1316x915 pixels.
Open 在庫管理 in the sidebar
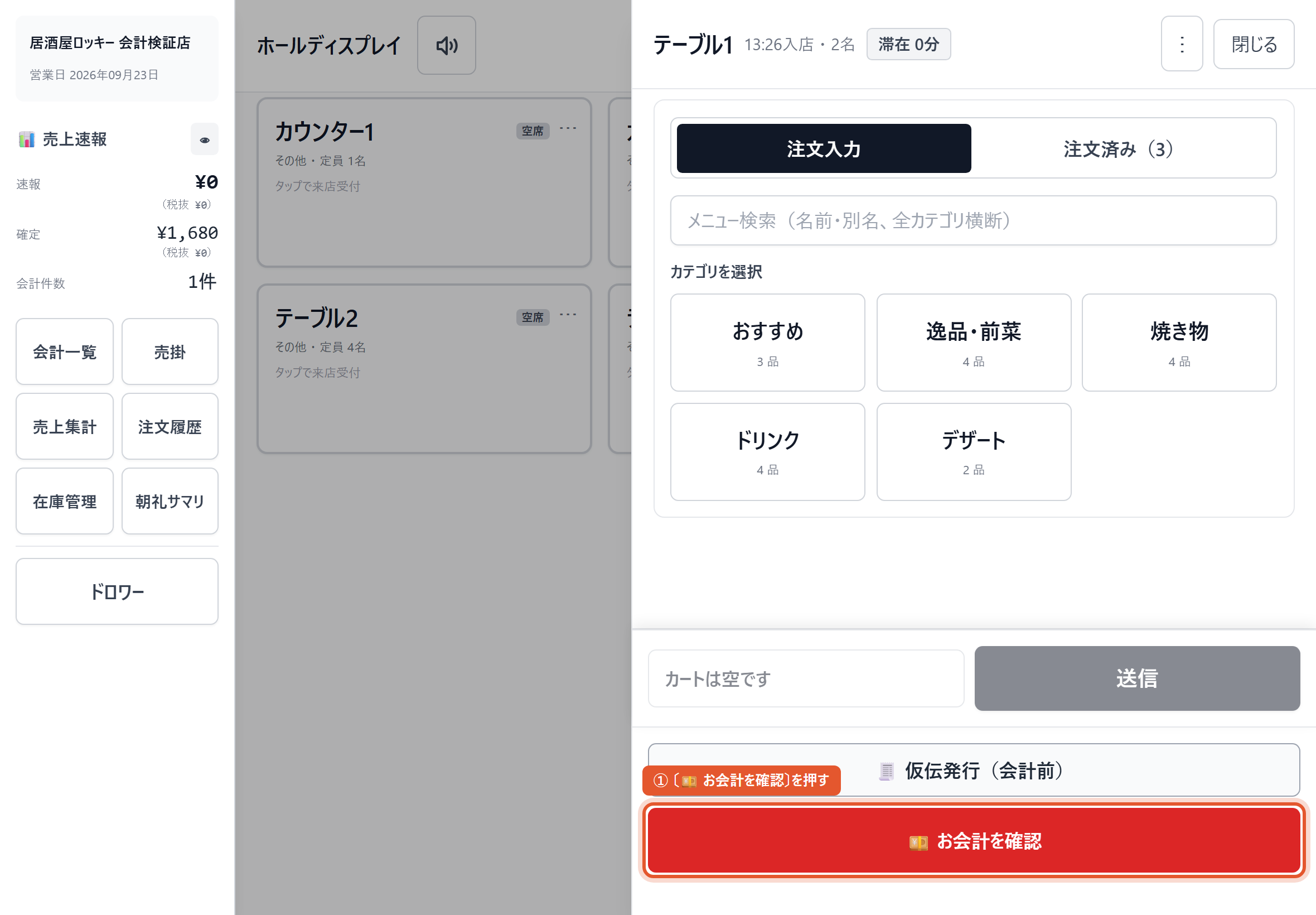click(64, 501)
